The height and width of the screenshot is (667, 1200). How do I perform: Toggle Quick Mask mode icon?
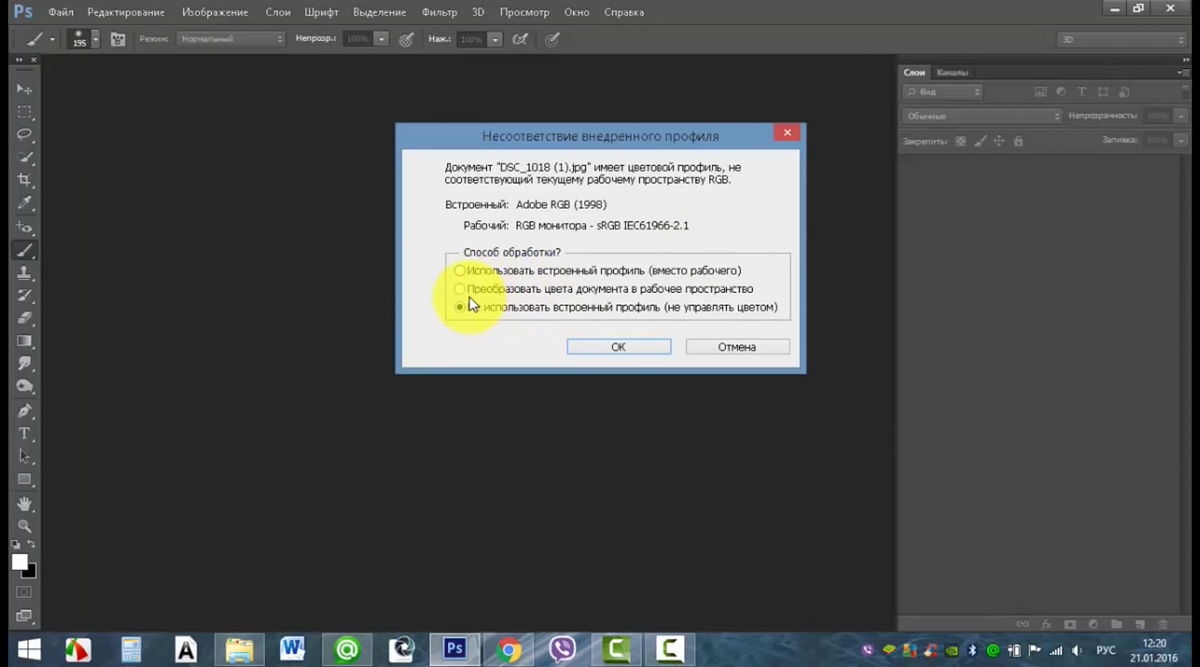25,593
